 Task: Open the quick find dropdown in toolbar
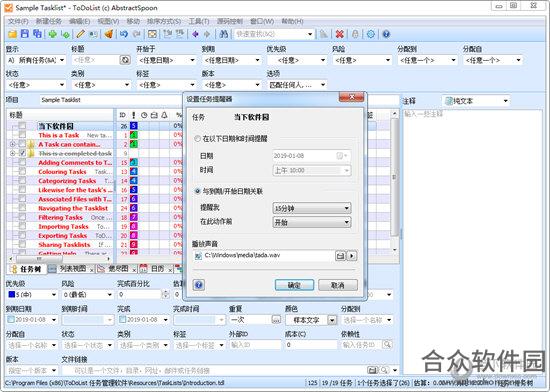[x=310, y=34]
